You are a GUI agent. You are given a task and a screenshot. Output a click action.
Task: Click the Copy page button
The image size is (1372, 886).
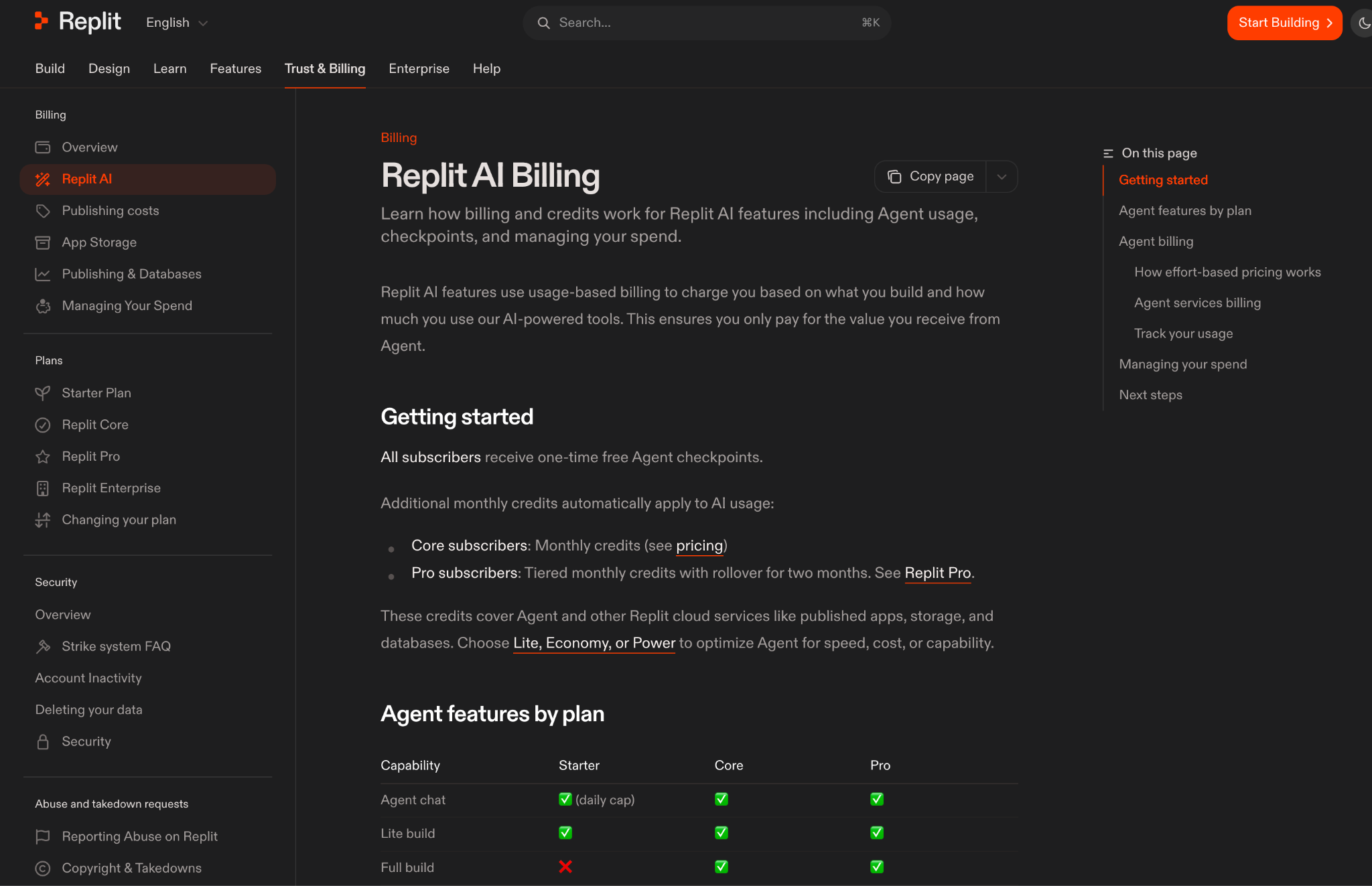coord(931,177)
